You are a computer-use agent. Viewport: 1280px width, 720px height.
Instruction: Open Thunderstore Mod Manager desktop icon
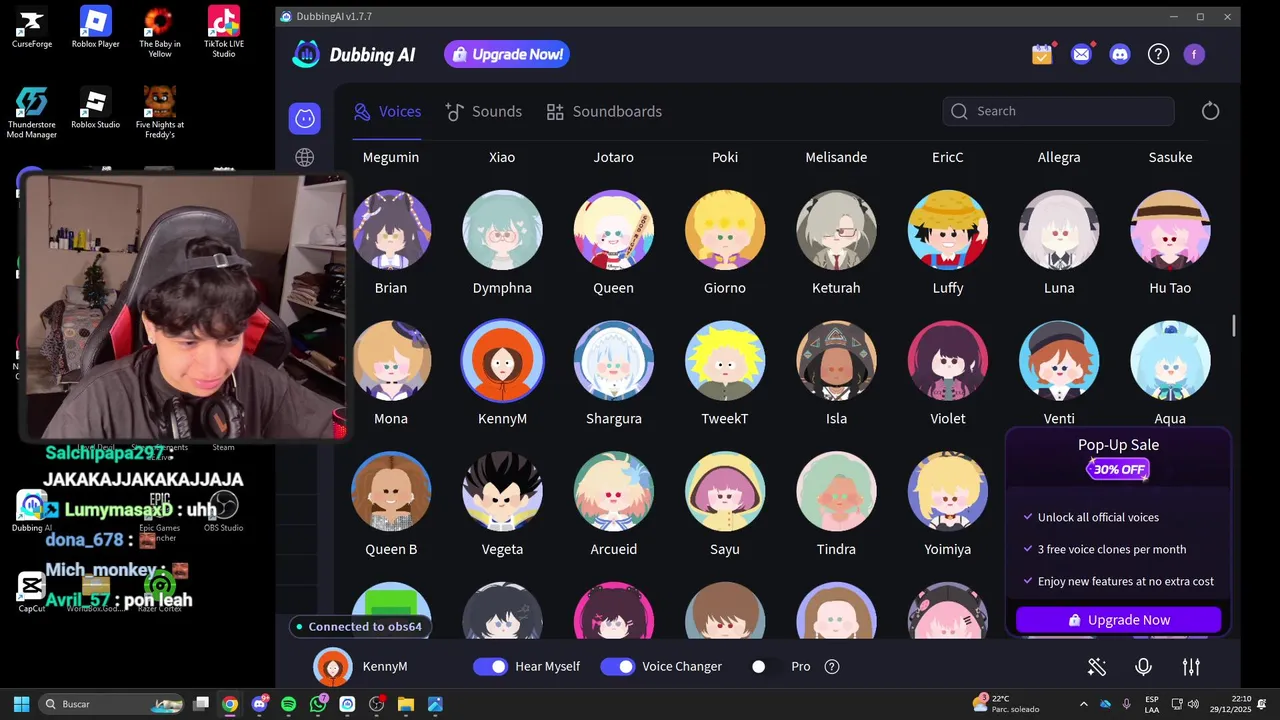point(32,112)
